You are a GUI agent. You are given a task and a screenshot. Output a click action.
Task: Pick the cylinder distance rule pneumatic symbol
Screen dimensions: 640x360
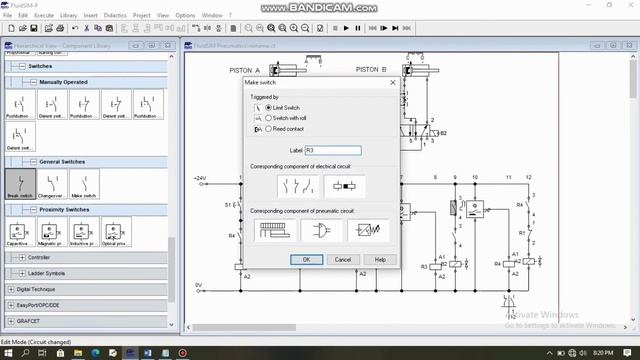(x=275, y=230)
